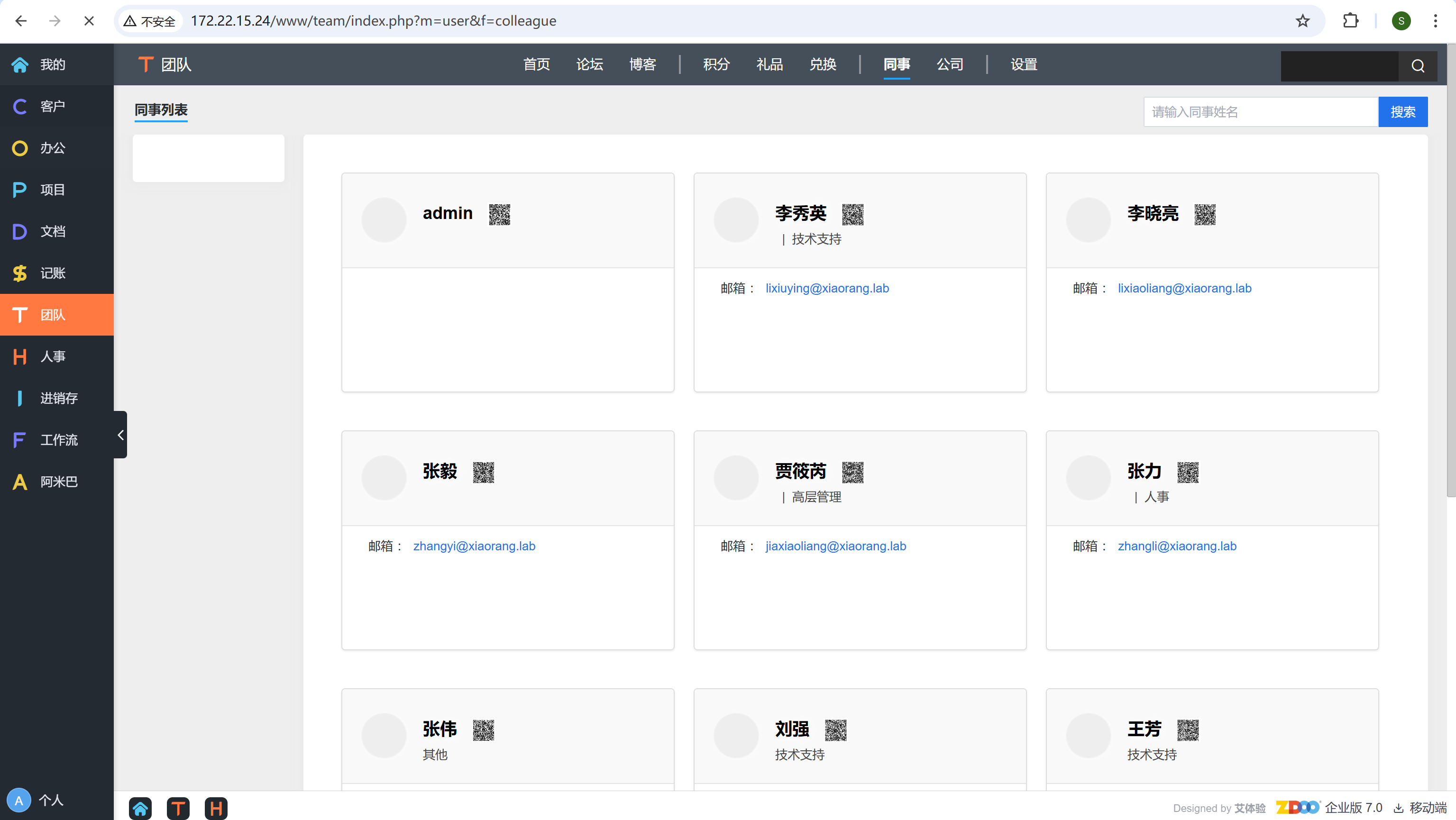Click the bottom bar T team shortcut
The width and height of the screenshot is (1456, 820).
(x=178, y=808)
